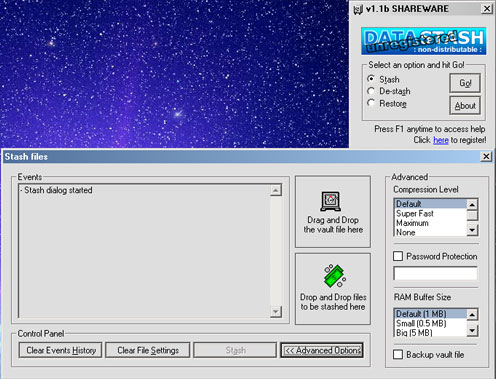Screen dimensions: 496x379
Task: Click the vault safe icon drop zone
Action: 330,201
